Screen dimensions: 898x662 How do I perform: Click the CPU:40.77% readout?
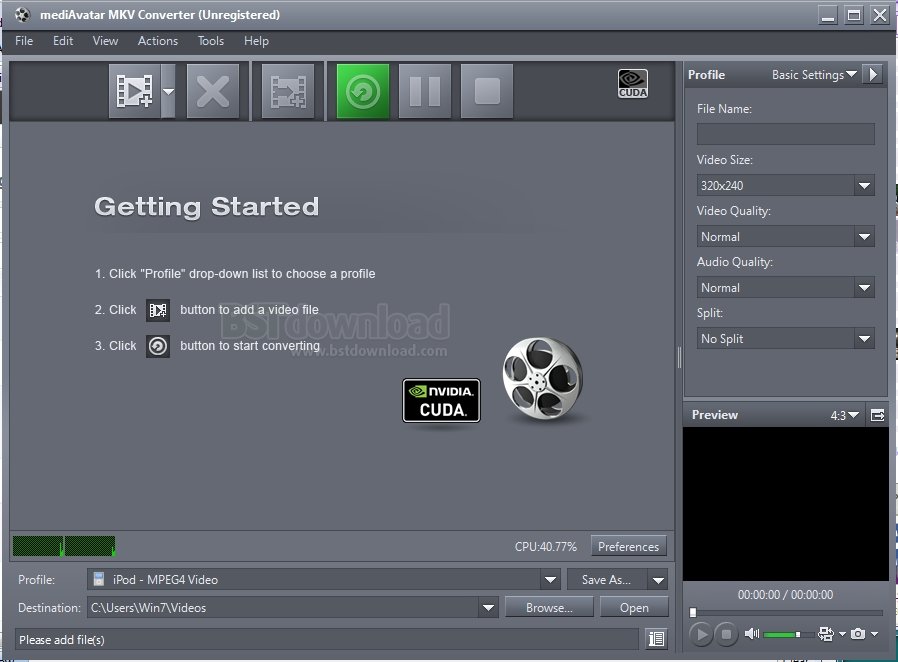545,546
